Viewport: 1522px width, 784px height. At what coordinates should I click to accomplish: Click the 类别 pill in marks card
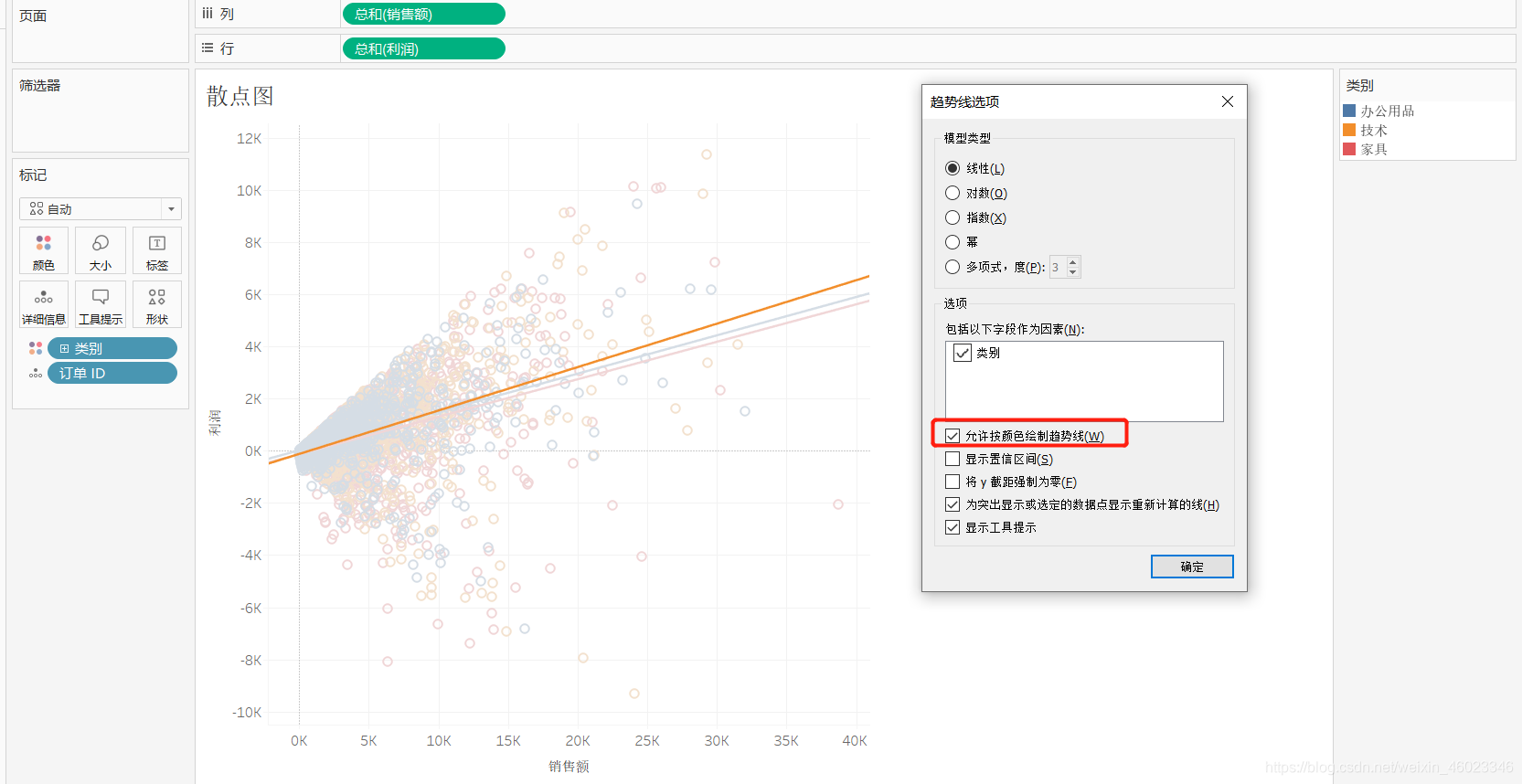pyautogui.click(x=112, y=348)
